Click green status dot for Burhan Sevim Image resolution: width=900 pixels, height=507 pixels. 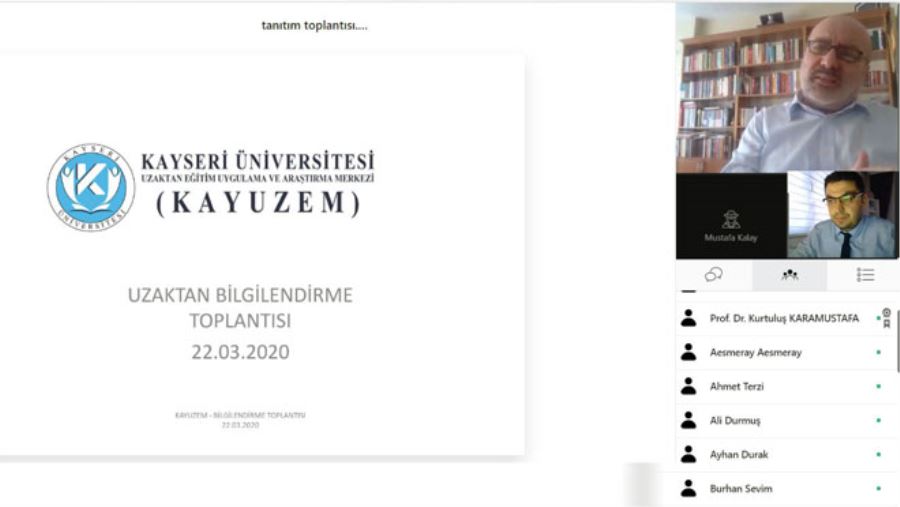tap(878, 488)
